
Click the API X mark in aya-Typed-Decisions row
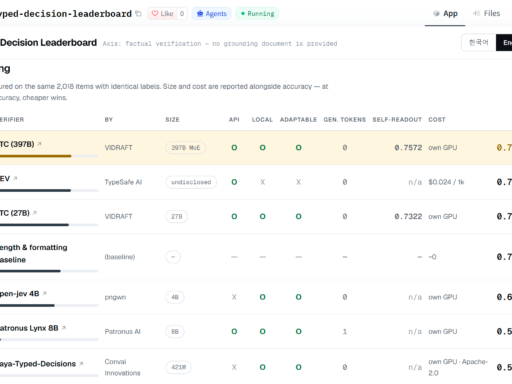tap(234, 367)
